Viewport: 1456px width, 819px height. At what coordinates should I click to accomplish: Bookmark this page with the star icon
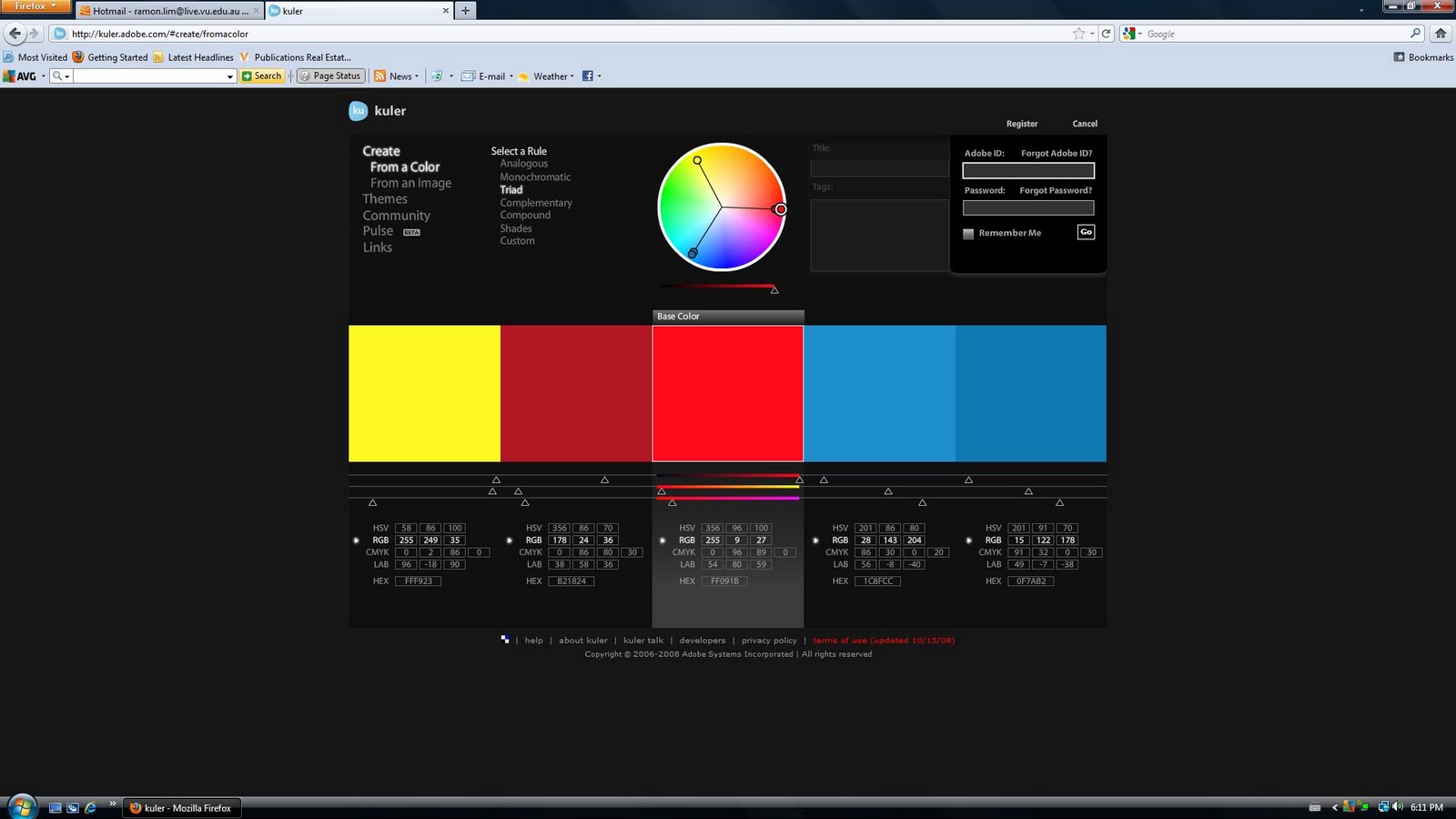pyautogui.click(x=1079, y=34)
